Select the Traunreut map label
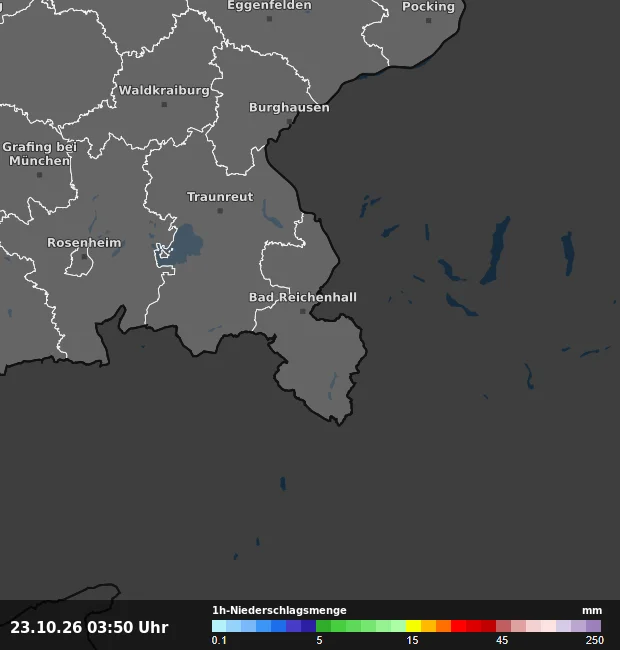 coord(220,196)
